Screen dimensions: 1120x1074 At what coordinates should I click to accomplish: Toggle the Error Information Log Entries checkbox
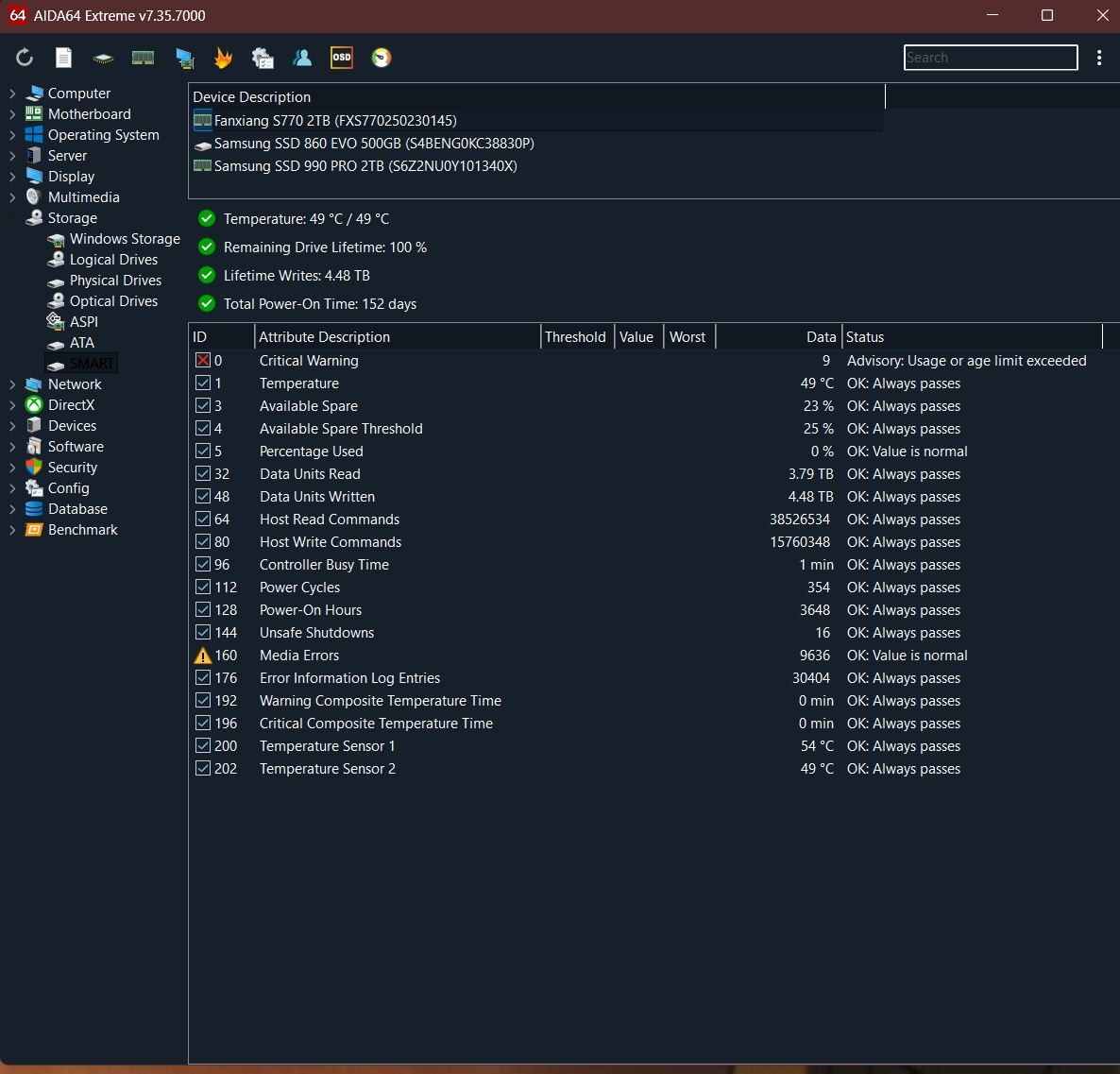click(203, 678)
